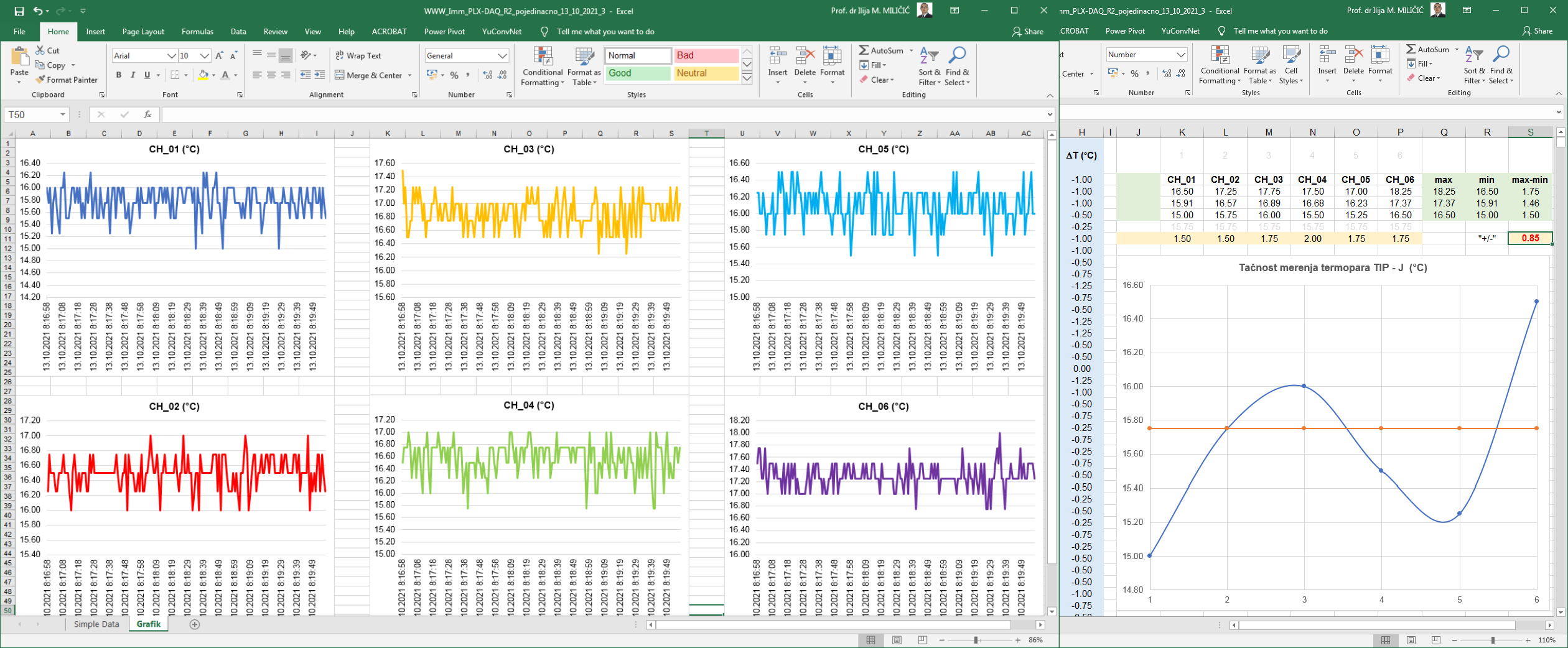Expand the Name Box dropdown showing T50
This screenshot has width=1568, height=648.
point(63,114)
